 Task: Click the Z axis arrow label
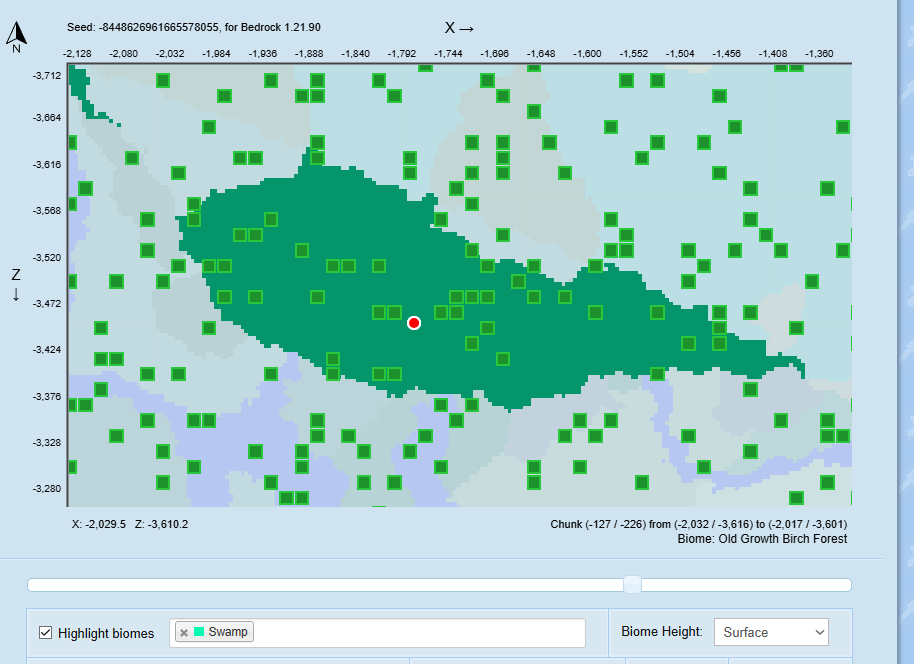16,284
